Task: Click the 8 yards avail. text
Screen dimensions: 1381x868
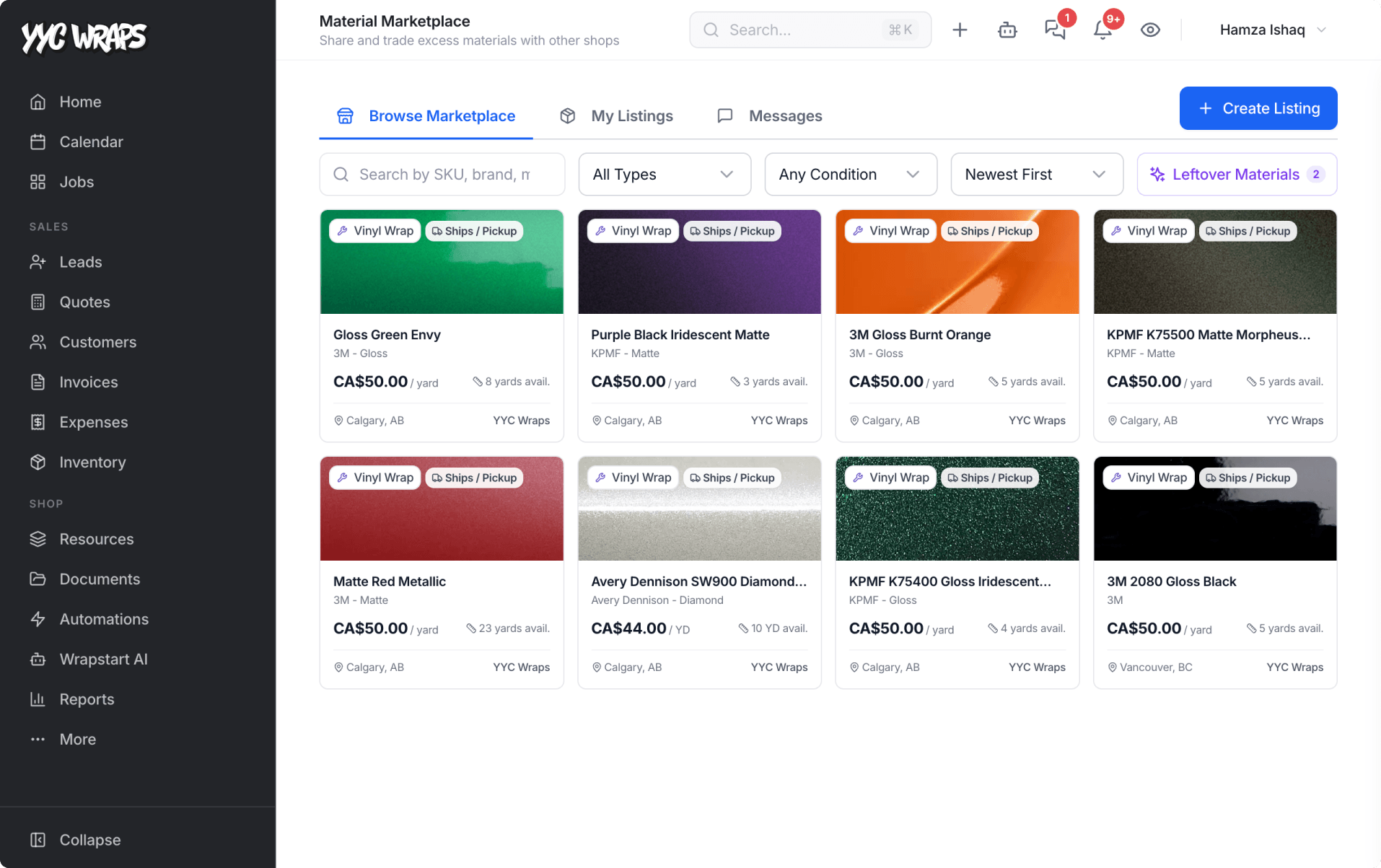Action: tap(511, 382)
